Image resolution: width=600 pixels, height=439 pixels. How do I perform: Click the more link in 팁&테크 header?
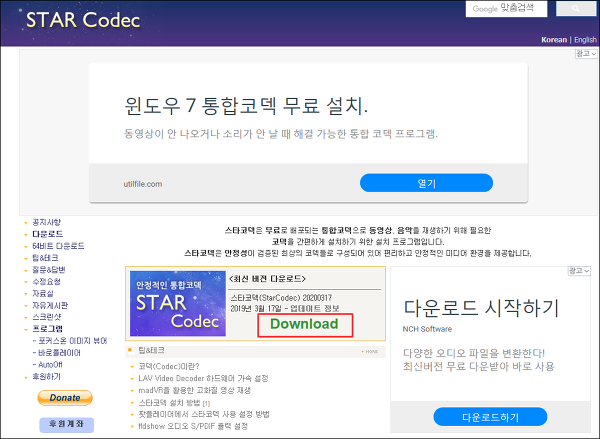pos(370,351)
